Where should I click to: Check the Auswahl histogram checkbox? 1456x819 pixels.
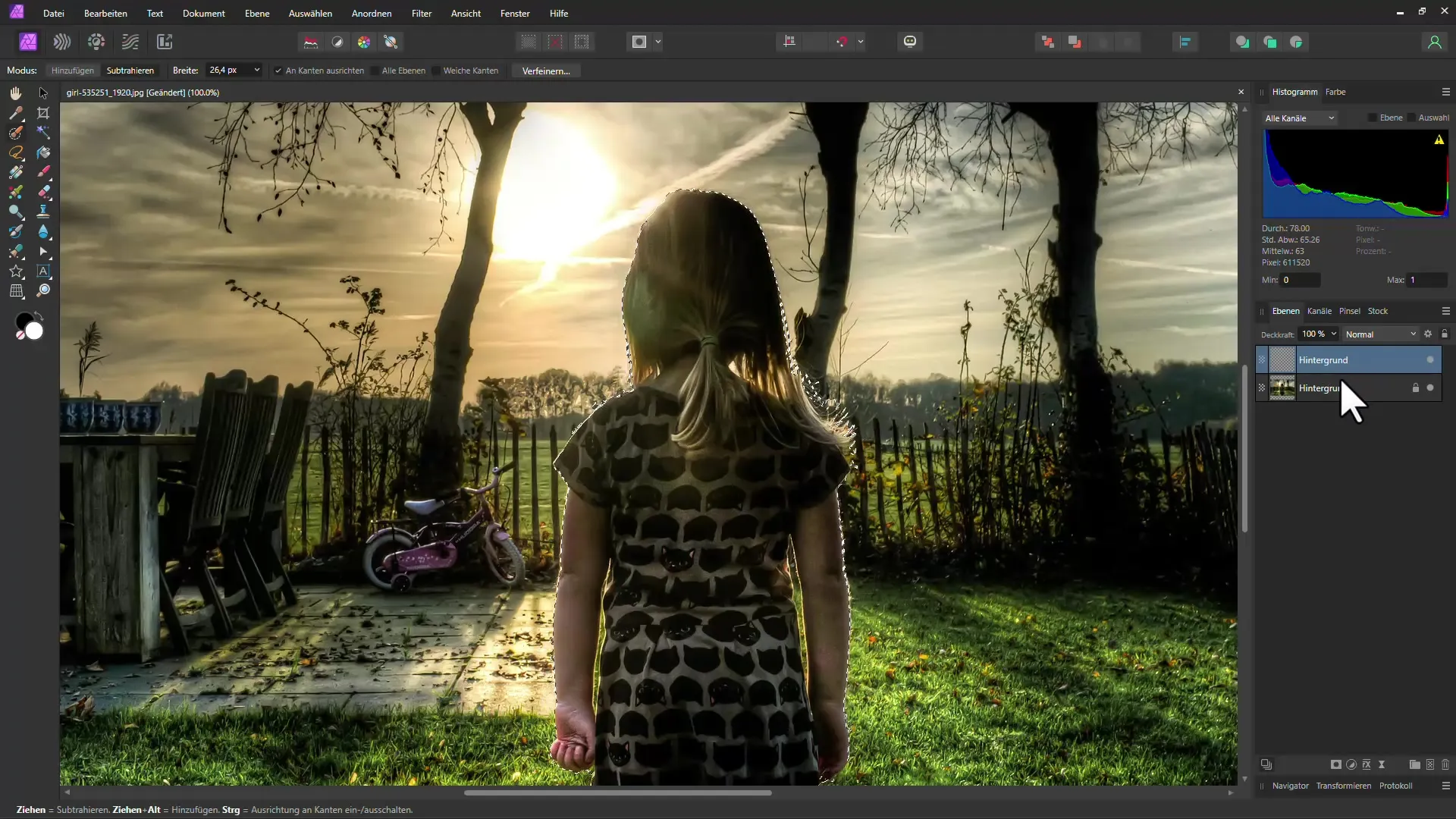(1411, 118)
